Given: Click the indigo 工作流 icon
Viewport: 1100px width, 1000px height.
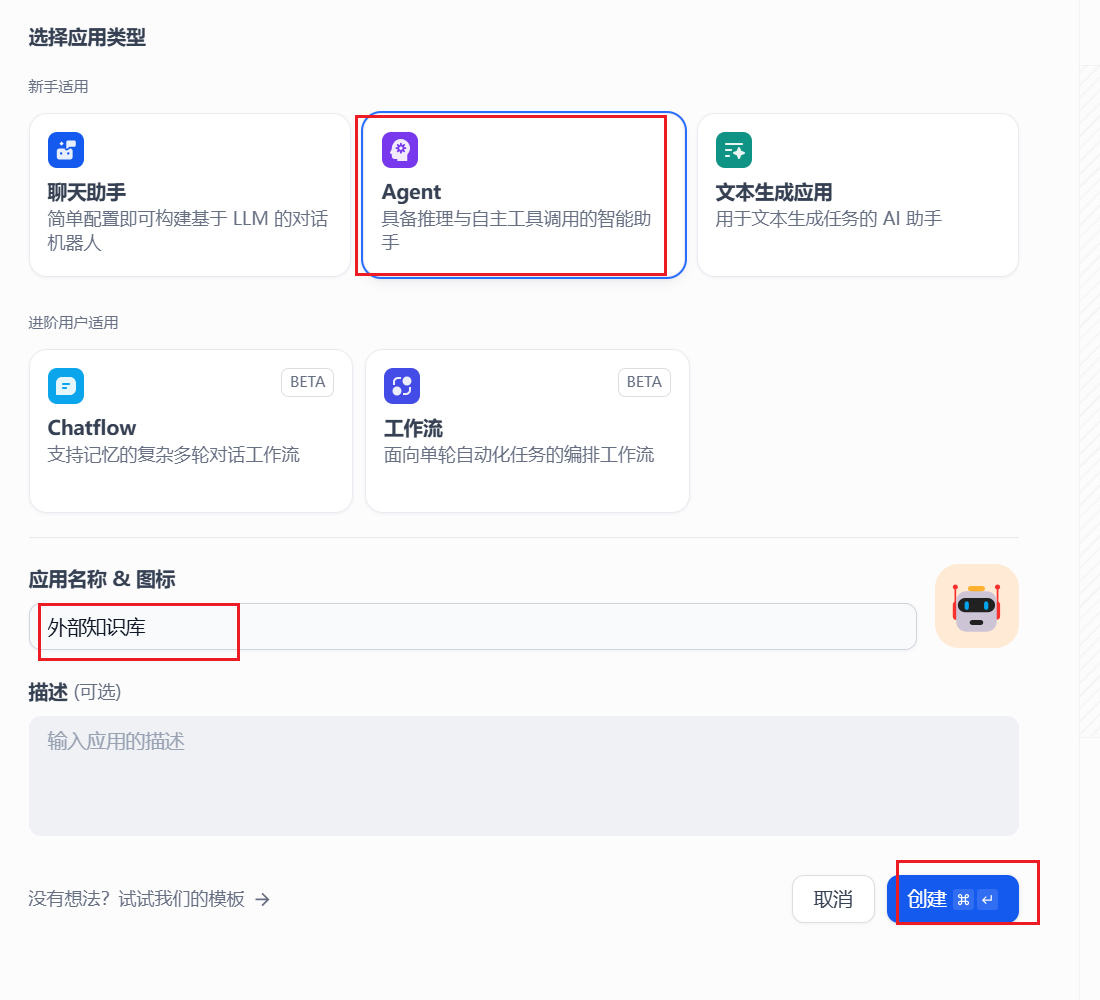Looking at the screenshot, I should [x=402, y=386].
